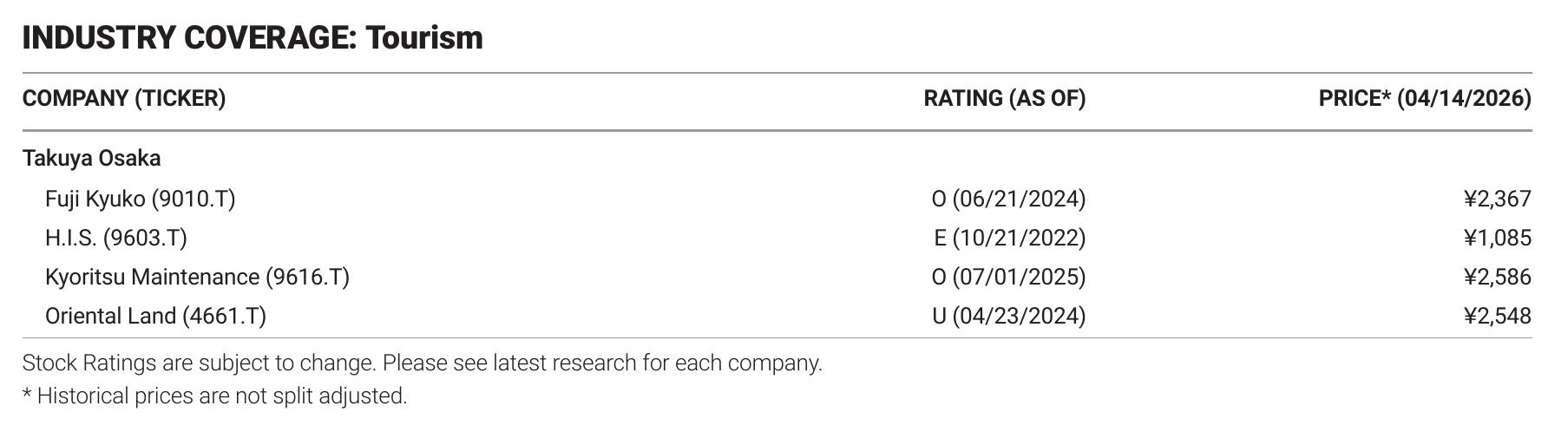Select the H.I.S. price ¥1,085
This screenshot has width=1568, height=432.
[x=1498, y=238]
